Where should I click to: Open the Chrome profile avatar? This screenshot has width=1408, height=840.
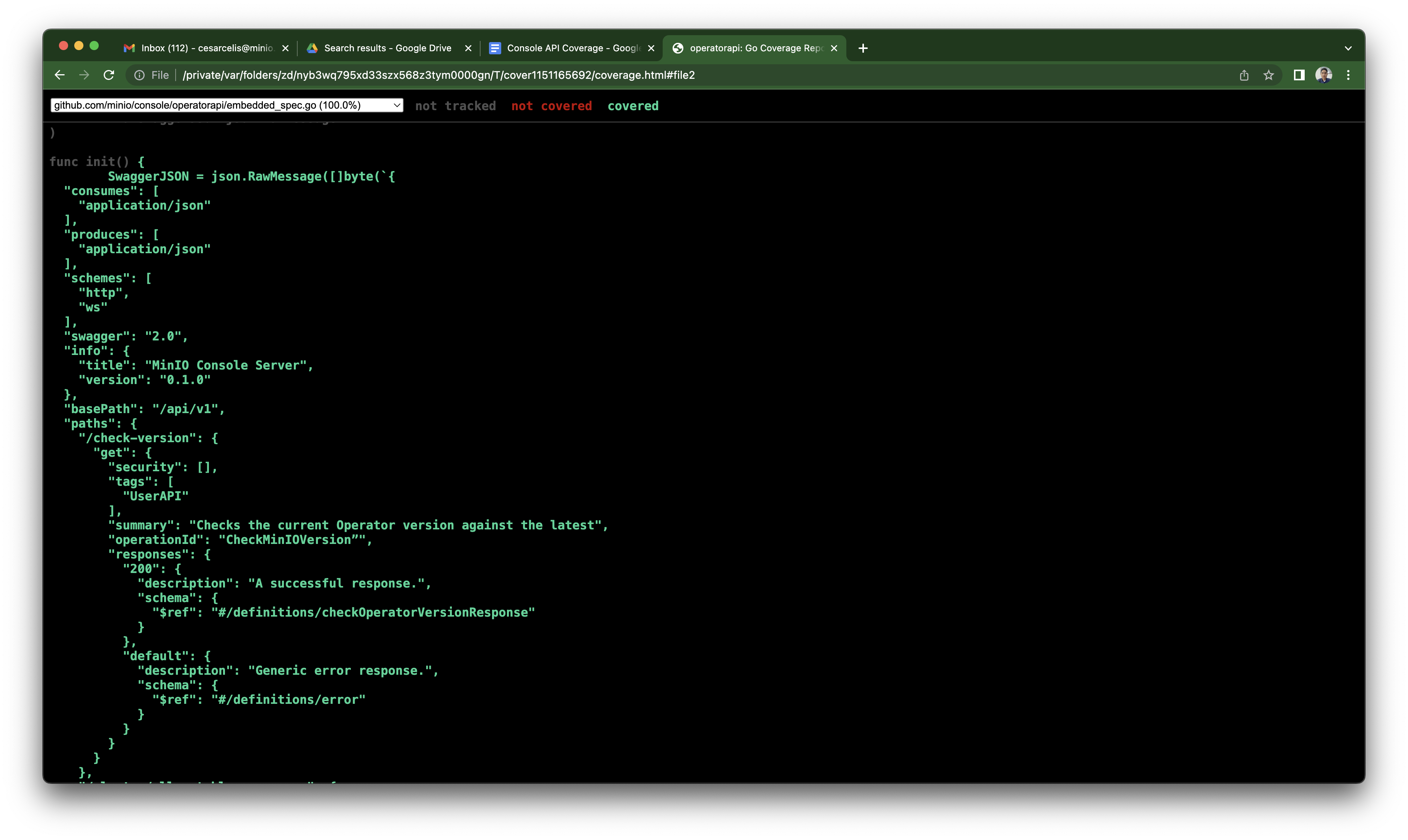(x=1323, y=75)
